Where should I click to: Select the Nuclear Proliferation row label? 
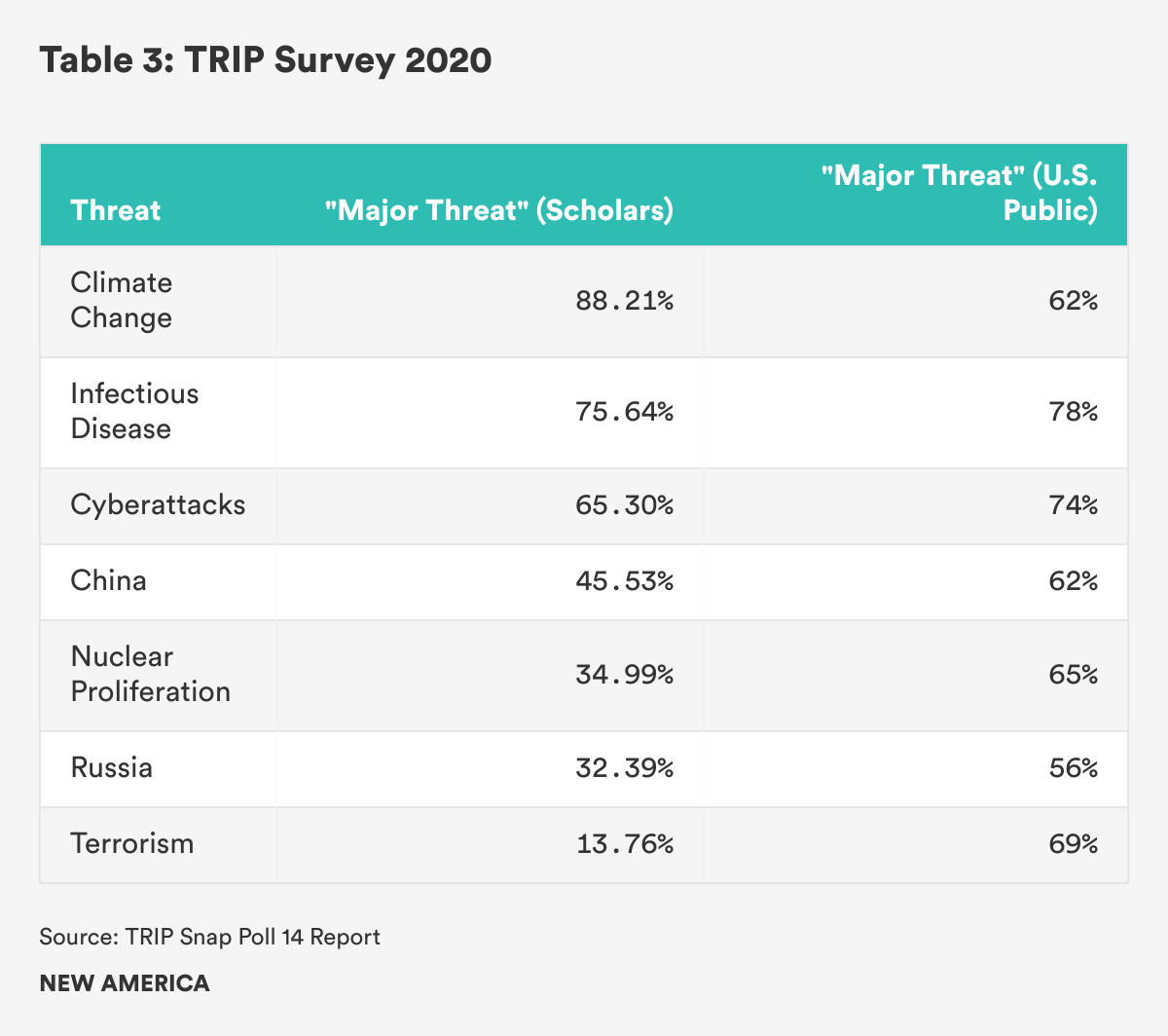point(151,674)
